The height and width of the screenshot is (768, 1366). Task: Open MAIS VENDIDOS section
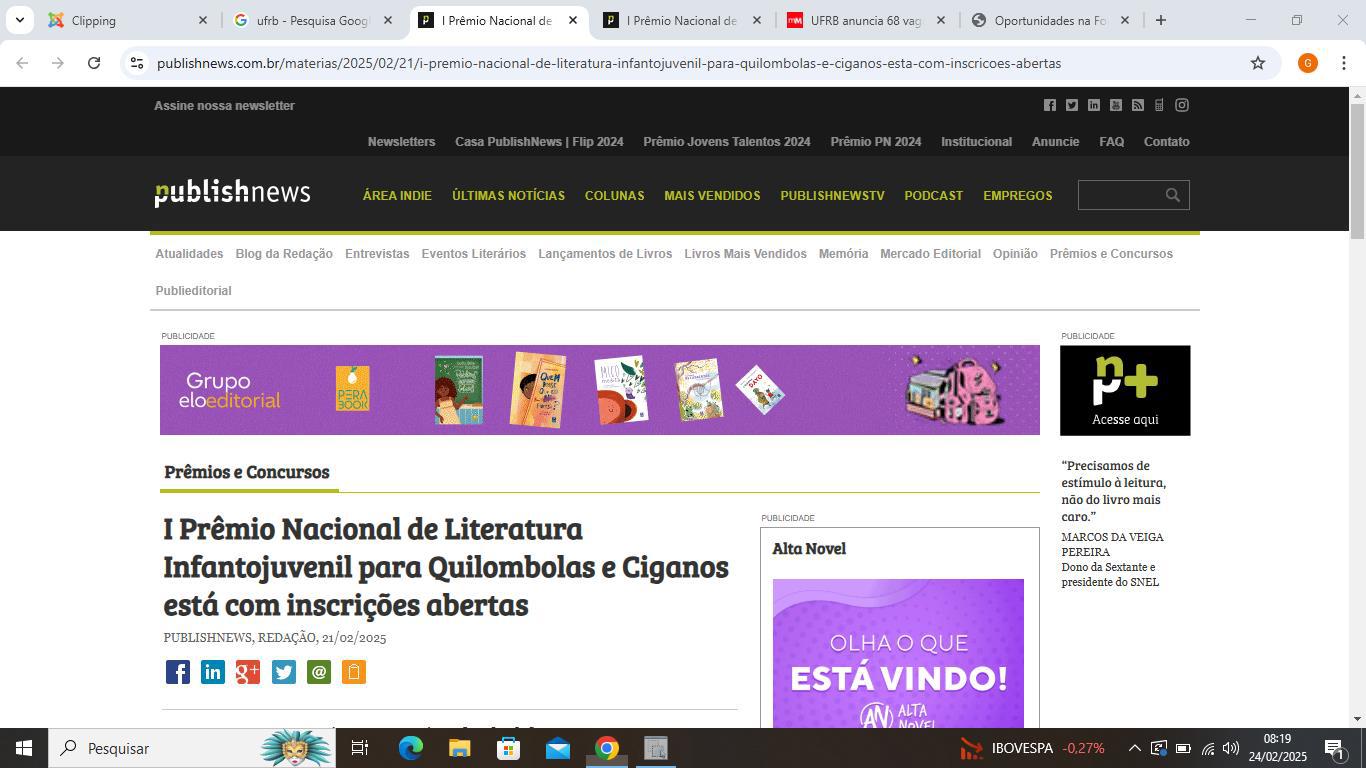pyautogui.click(x=712, y=196)
